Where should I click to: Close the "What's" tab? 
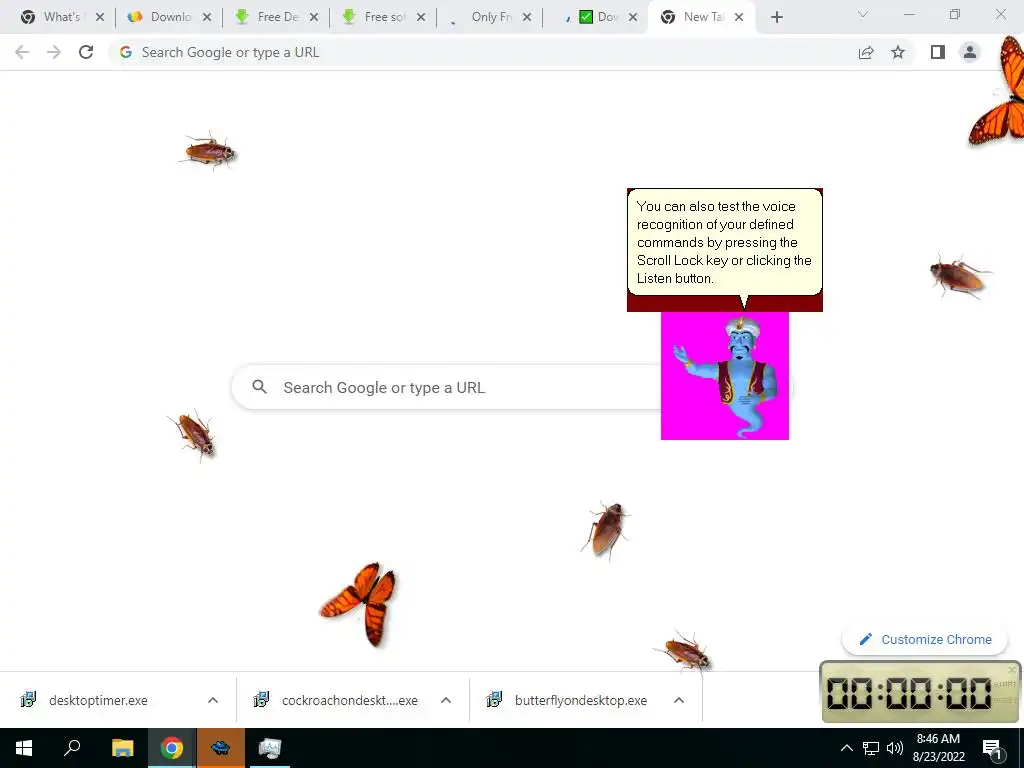[100, 17]
